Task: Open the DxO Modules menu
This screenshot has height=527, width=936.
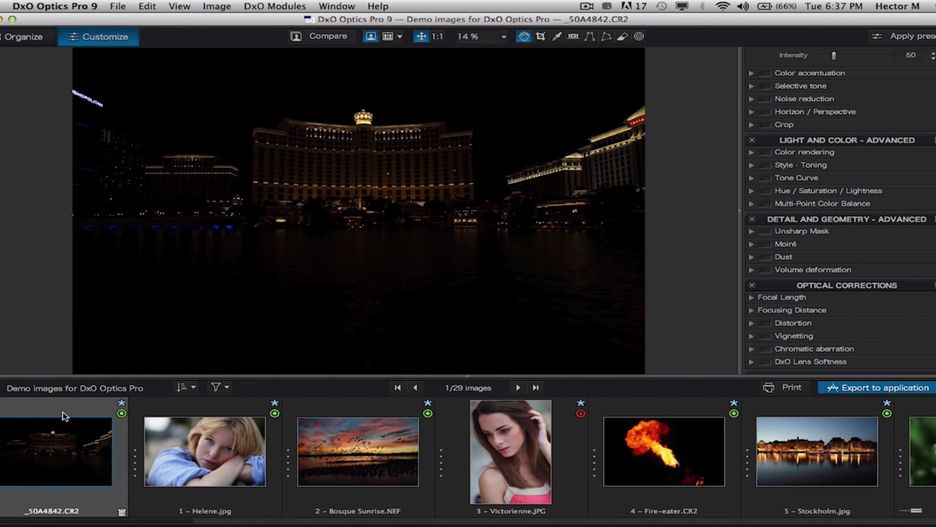Action: pos(274,7)
